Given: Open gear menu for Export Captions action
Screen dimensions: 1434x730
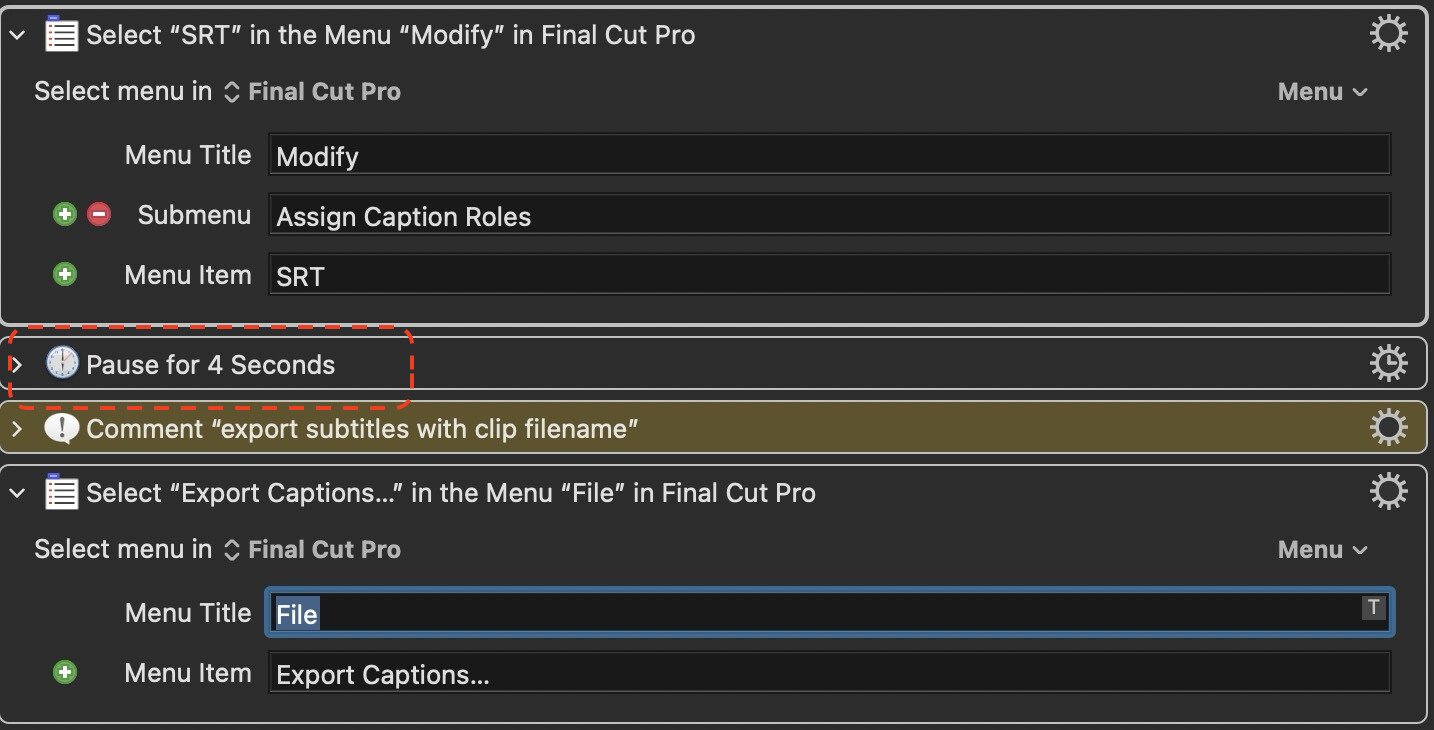Looking at the screenshot, I should (x=1388, y=492).
